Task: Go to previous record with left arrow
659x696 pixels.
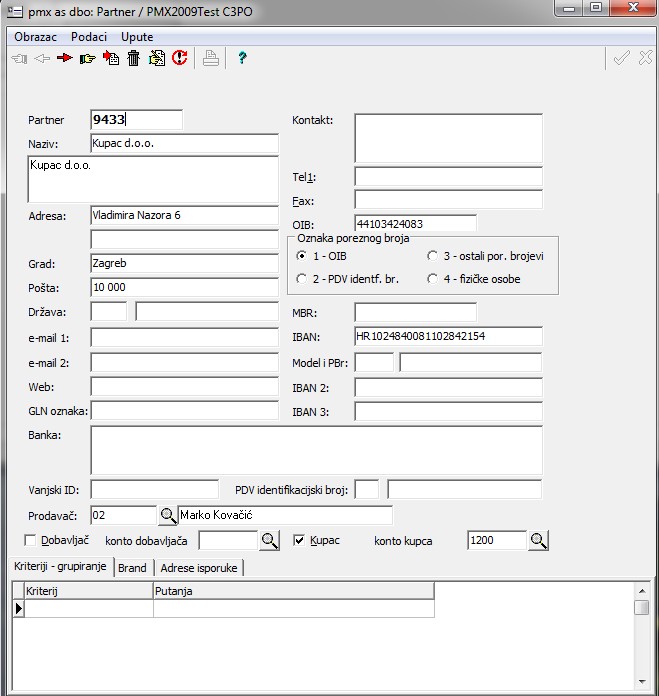Action: point(42,58)
